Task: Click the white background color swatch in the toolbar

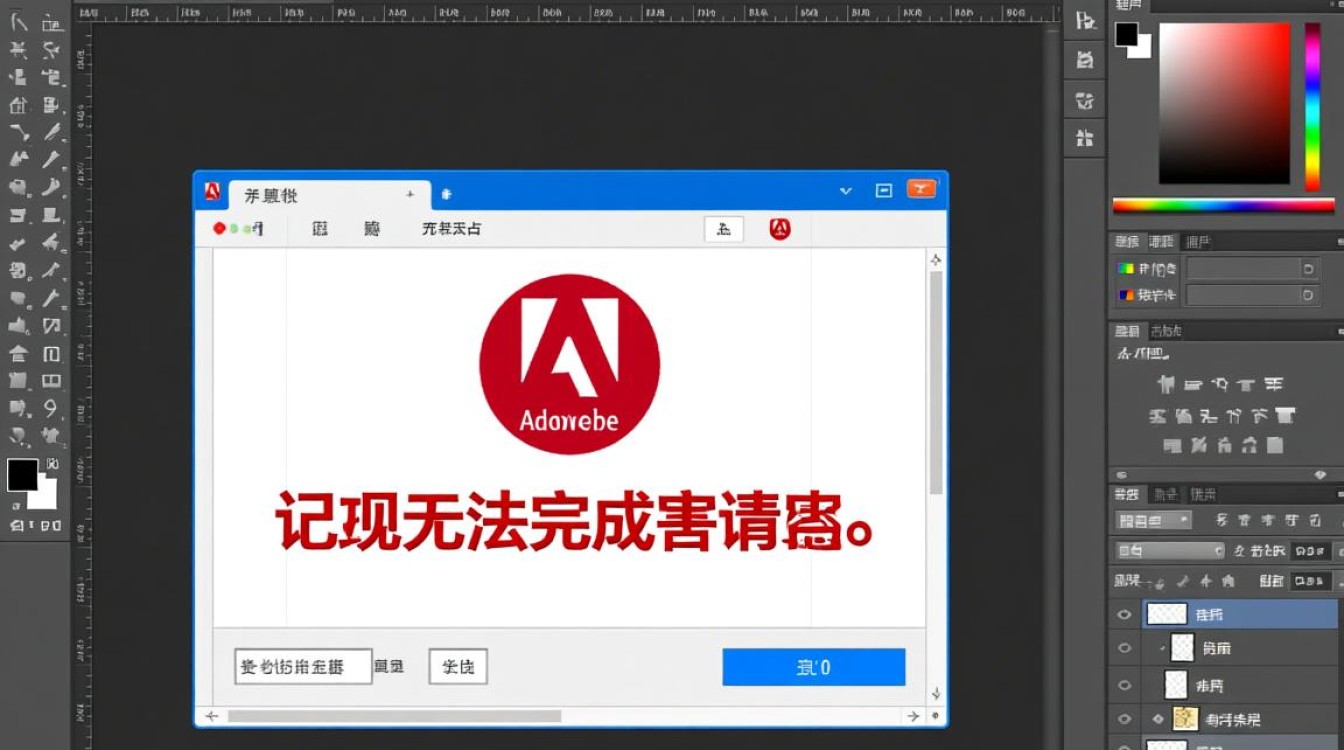Action: 46,497
